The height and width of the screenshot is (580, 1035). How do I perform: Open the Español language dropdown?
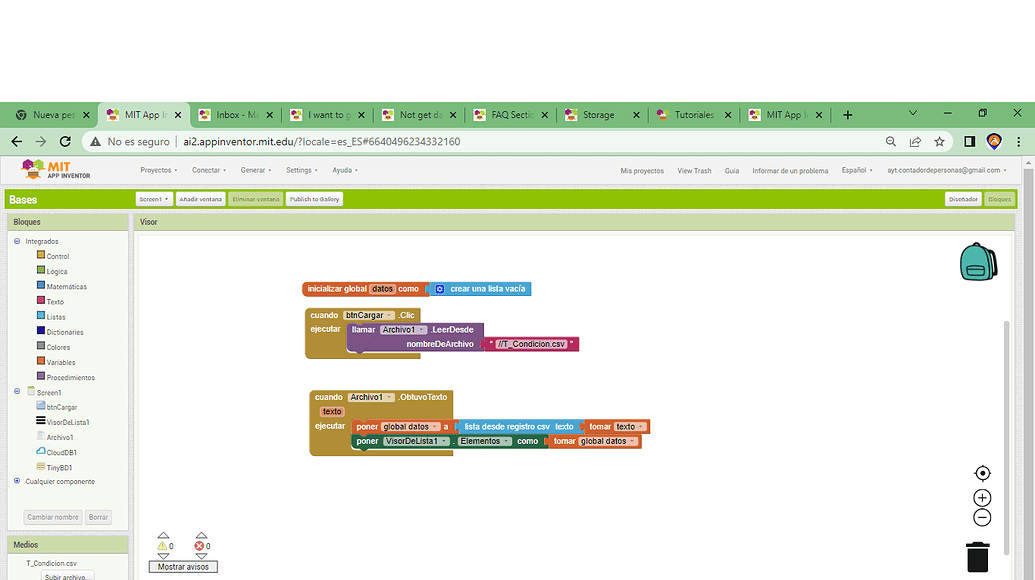[857, 170]
